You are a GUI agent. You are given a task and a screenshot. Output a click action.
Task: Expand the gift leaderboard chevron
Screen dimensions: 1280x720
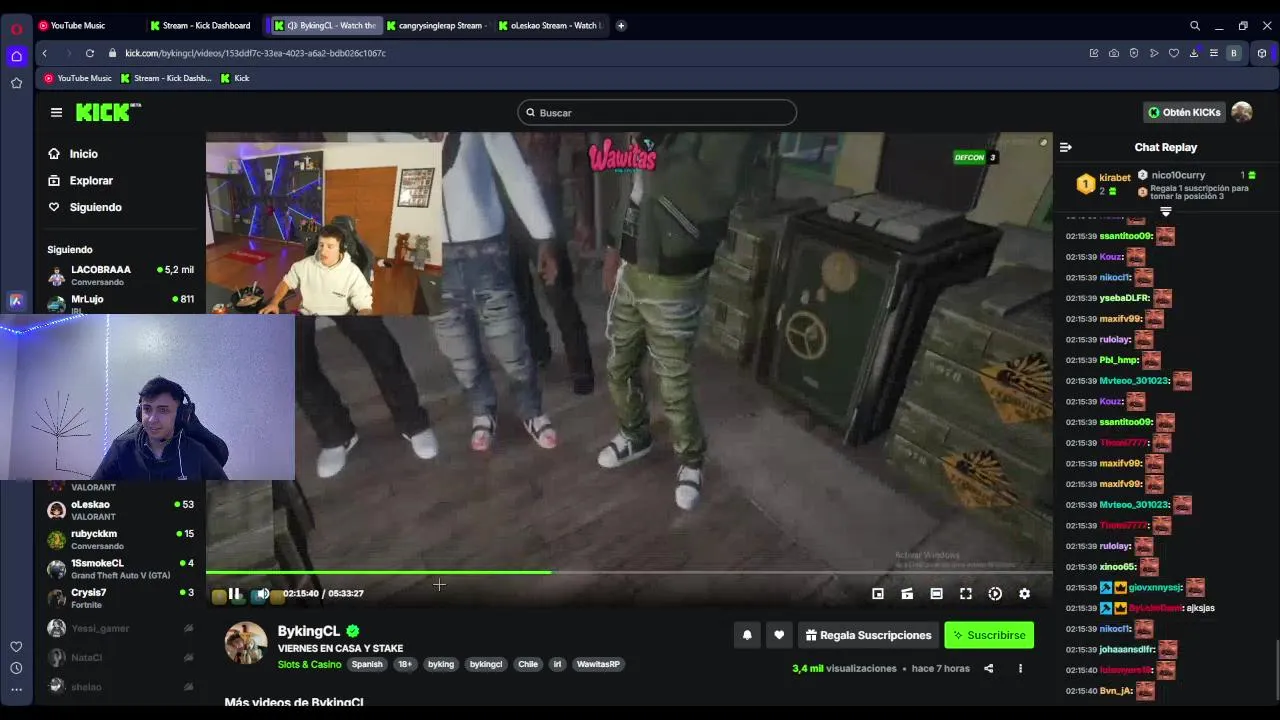(x=1165, y=212)
